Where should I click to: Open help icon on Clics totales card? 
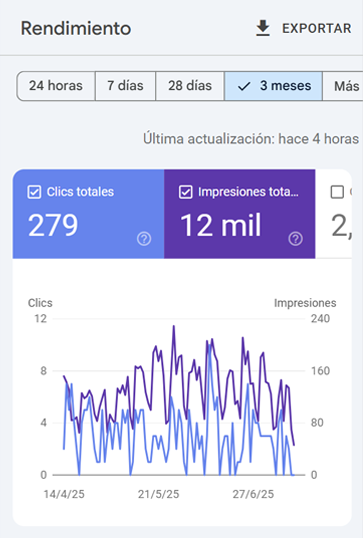[144, 238]
